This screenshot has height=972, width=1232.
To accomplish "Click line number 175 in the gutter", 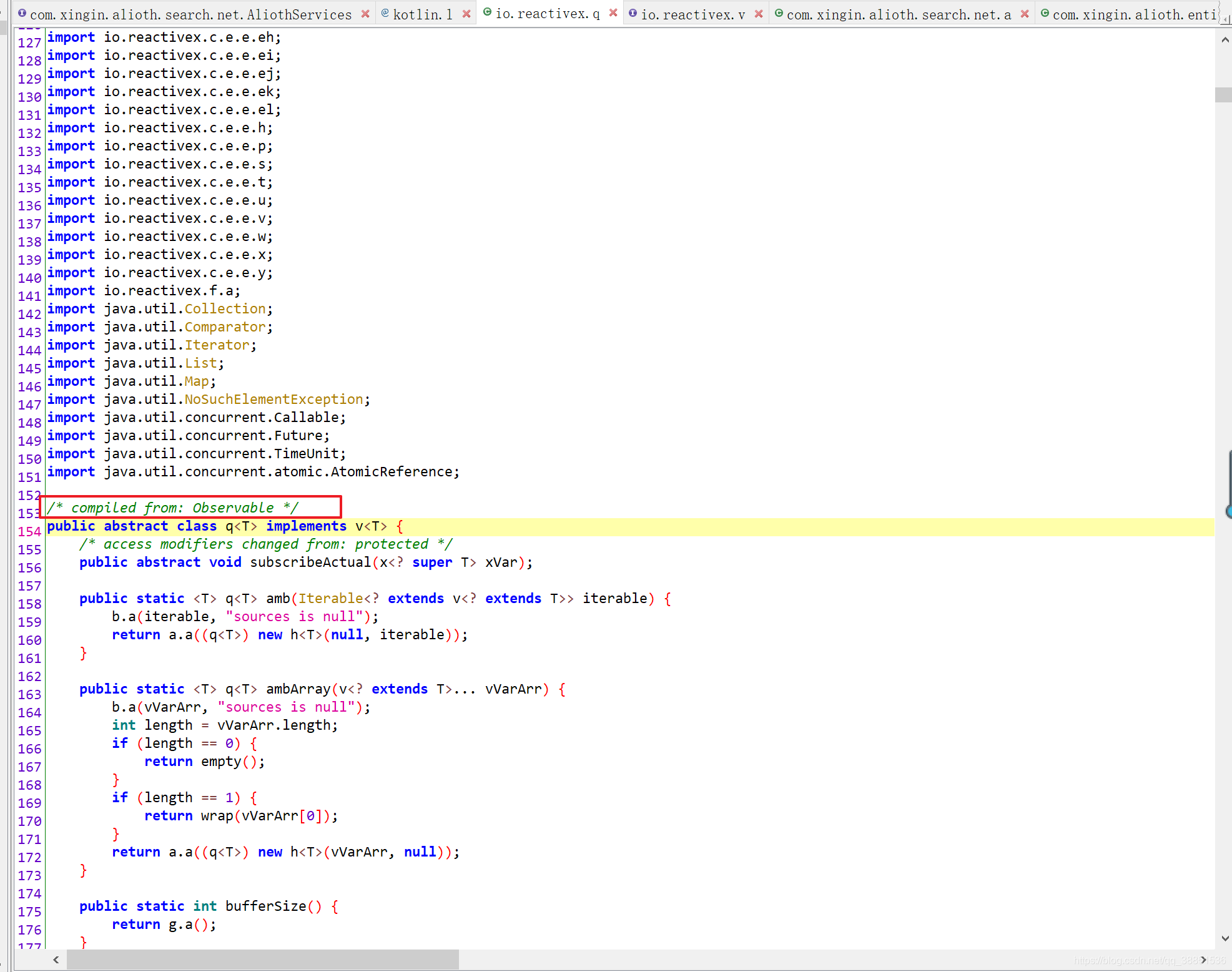I will click(29, 912).
